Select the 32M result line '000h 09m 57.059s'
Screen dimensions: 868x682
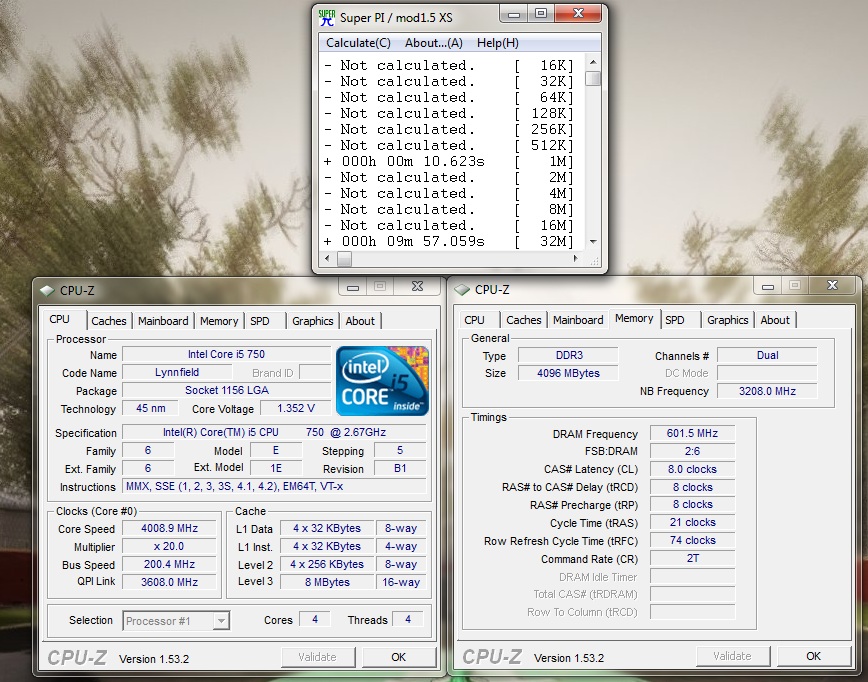(449, 242)
